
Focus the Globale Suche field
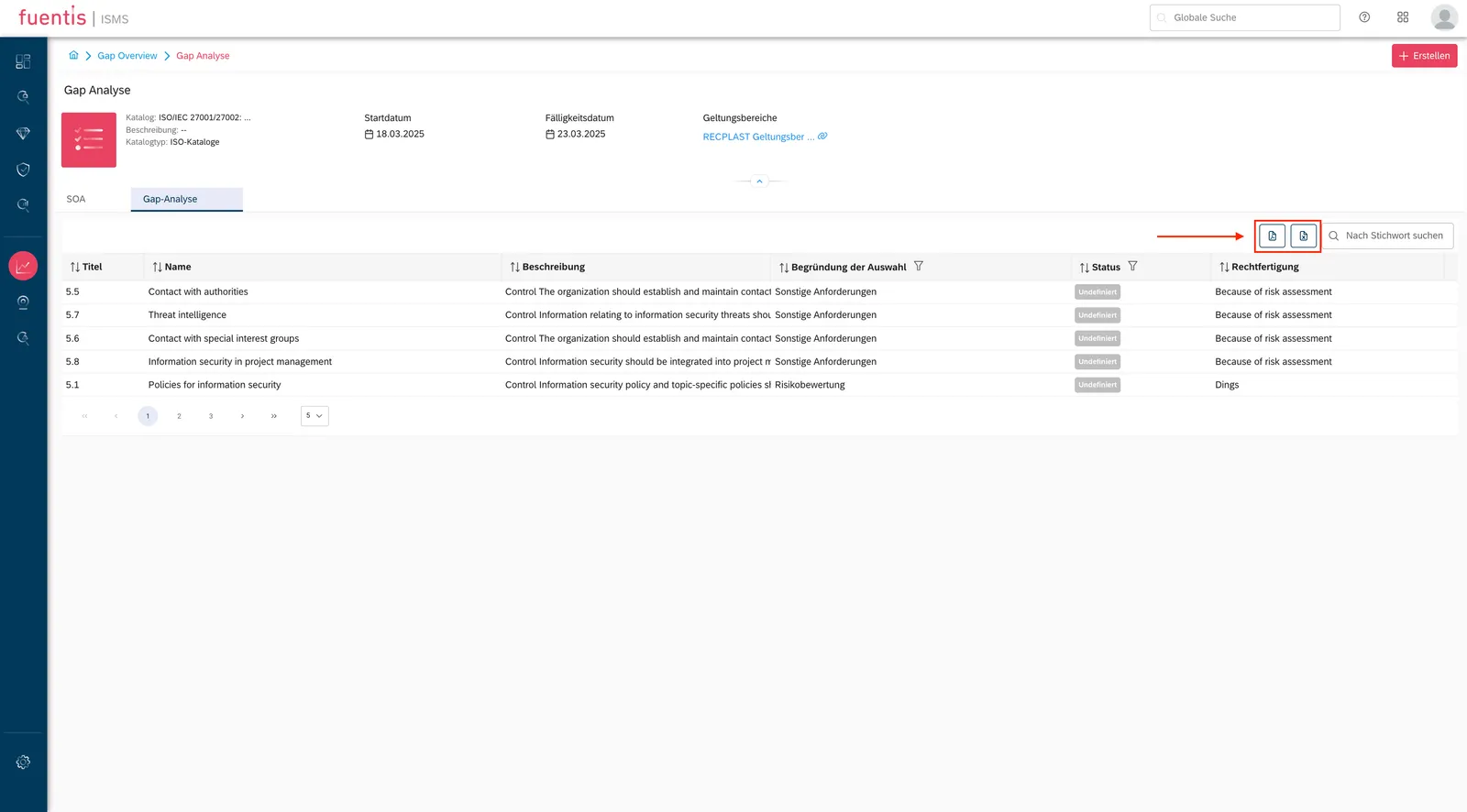pyautogui.click(x=1245, y=17)
